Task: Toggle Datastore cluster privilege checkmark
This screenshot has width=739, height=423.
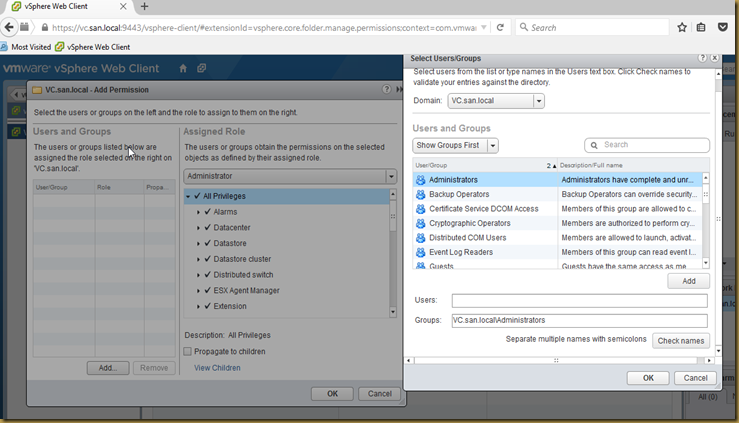Action: (x=207, y=259)
